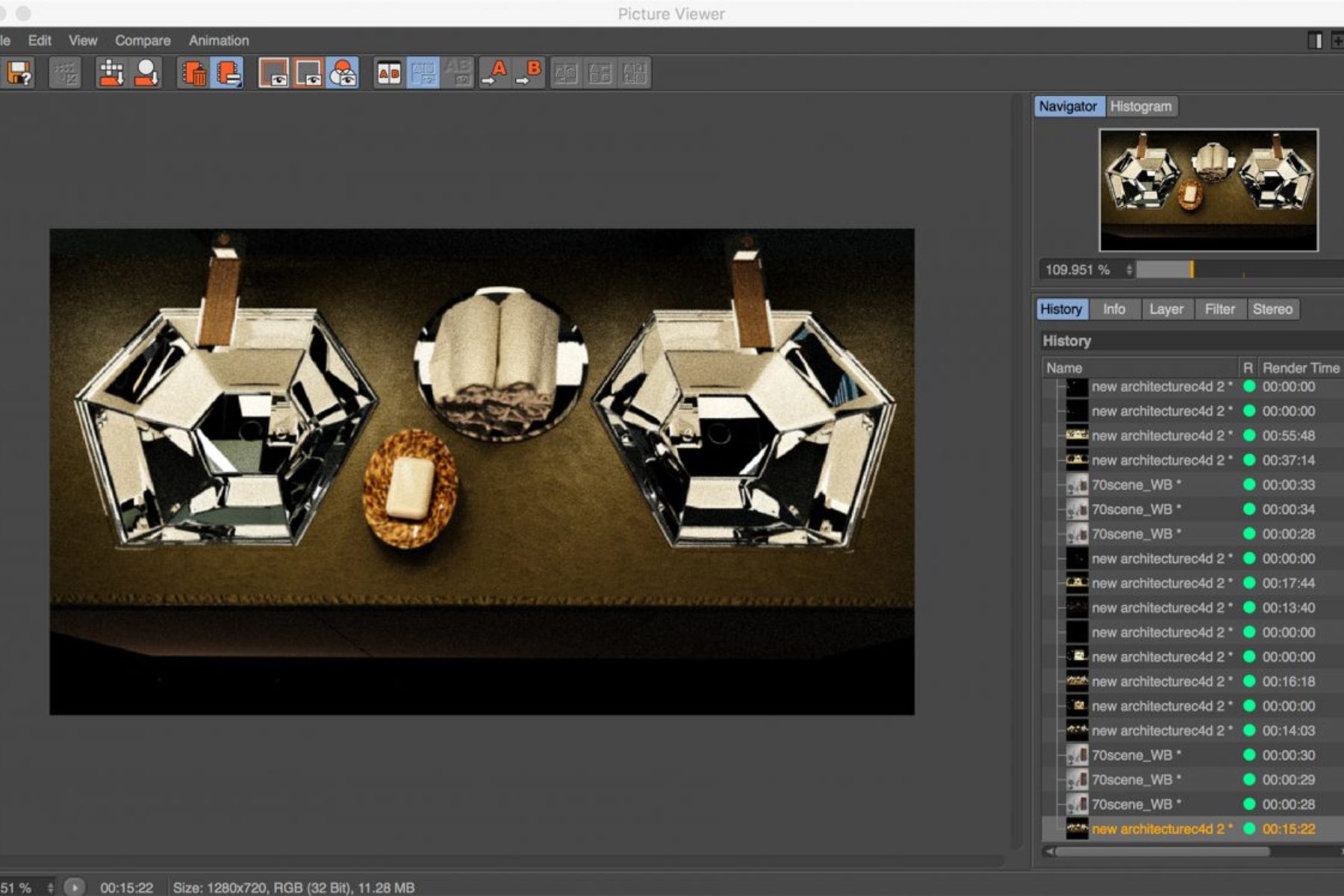Screen dimensions: 1344x896
Task: Open the Animation menu
Action: click(219, 40)
